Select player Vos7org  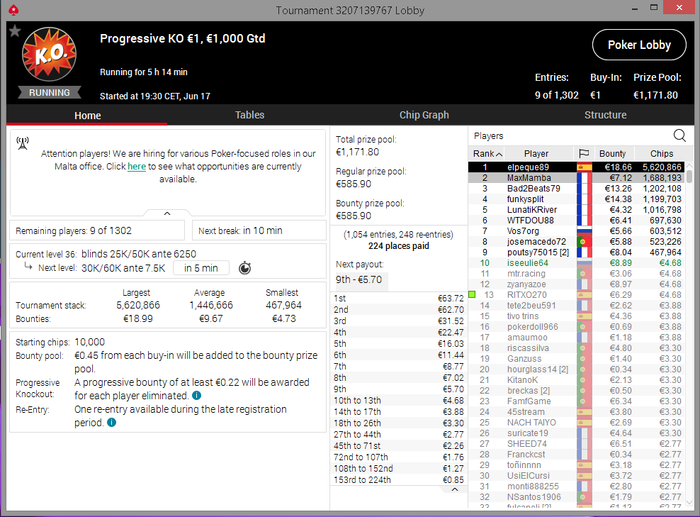tap(576, 231)
